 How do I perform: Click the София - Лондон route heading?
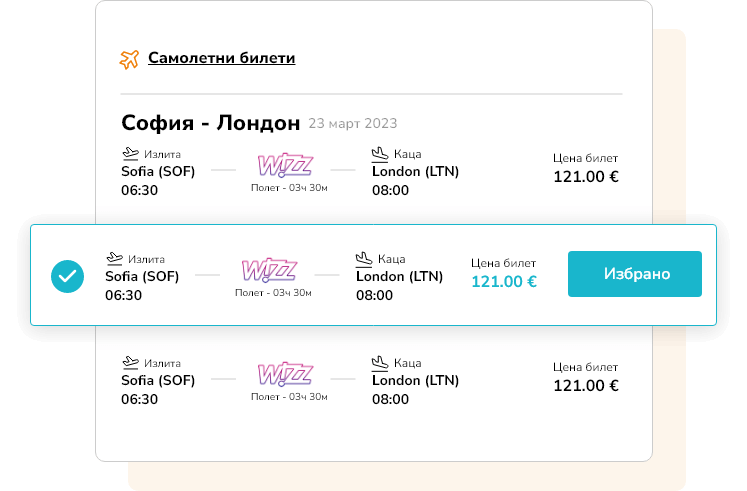tap(211, 123)
